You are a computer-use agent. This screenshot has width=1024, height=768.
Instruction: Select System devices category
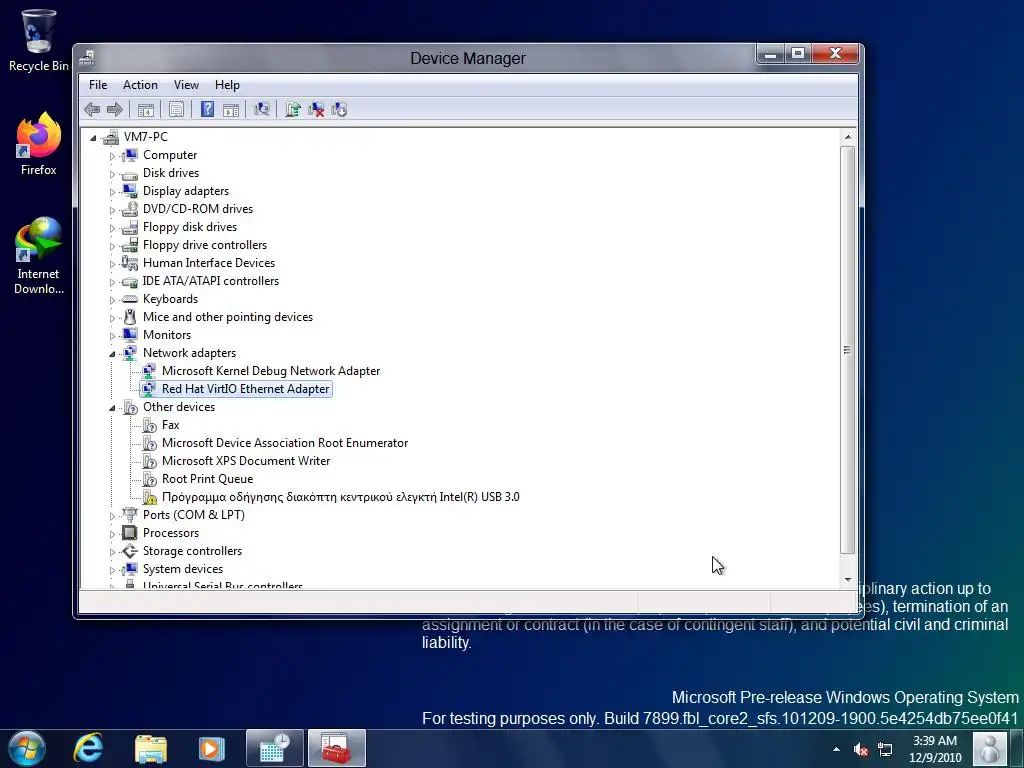point(183,569)
